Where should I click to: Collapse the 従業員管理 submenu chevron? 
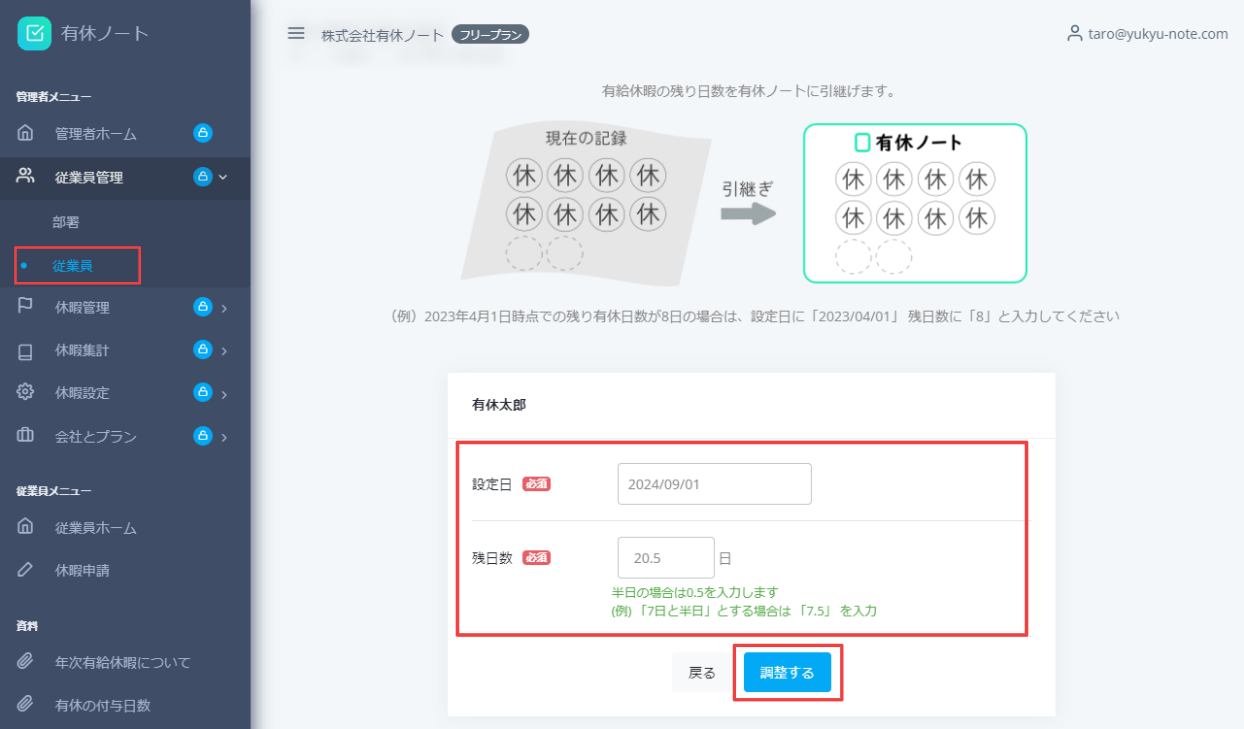[x=224, y=178]
